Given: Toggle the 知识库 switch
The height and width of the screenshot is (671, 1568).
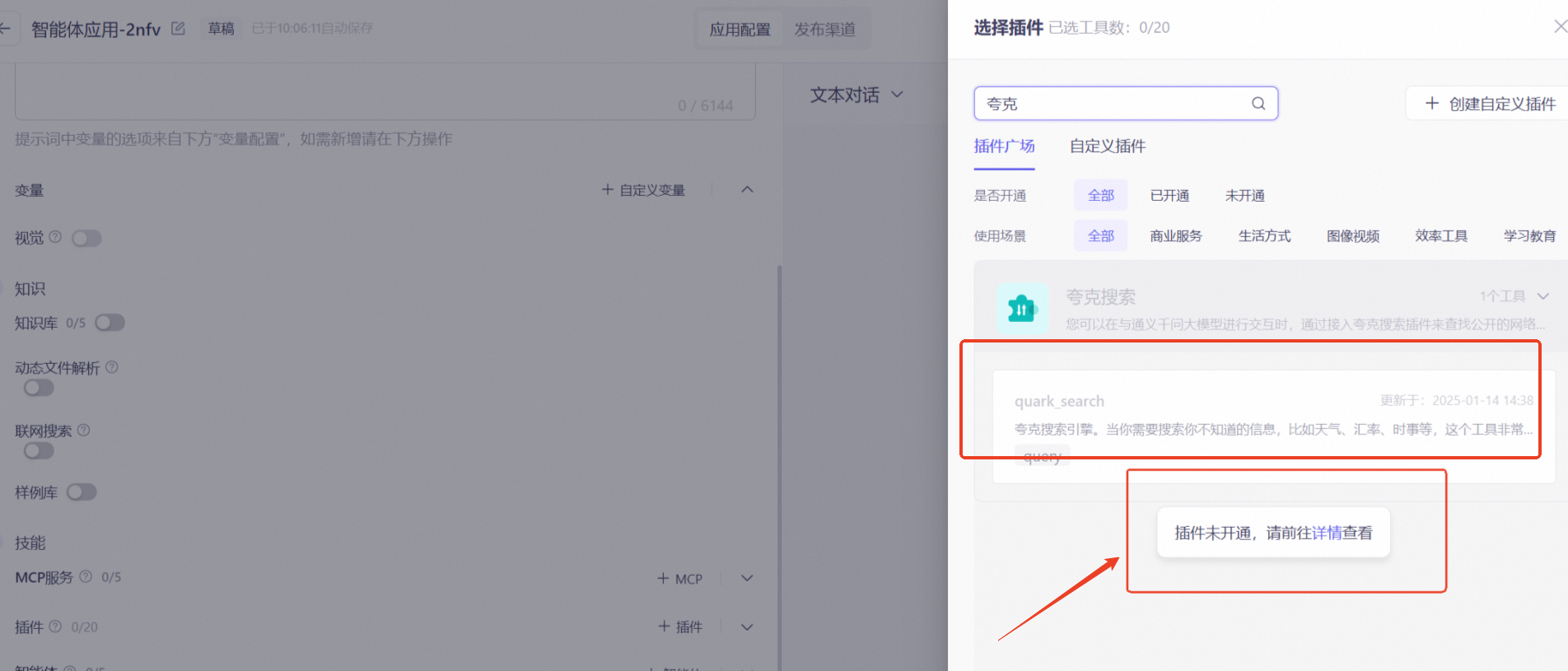Looking at the screenshot, I should click(110, 323).
